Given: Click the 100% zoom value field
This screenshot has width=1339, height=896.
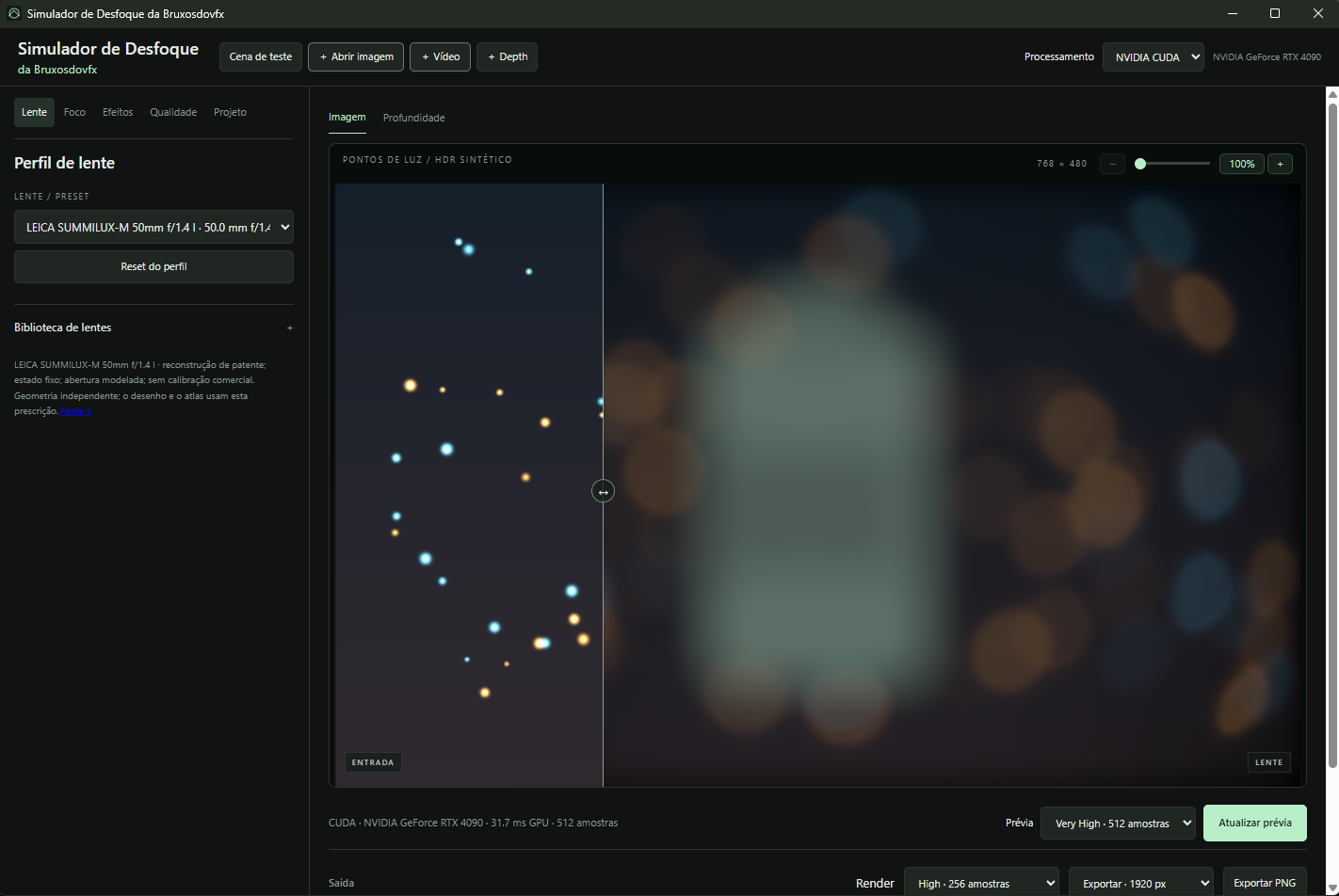Looking at the screenshot, I should pyautogui.click(x=1242, y=164).
